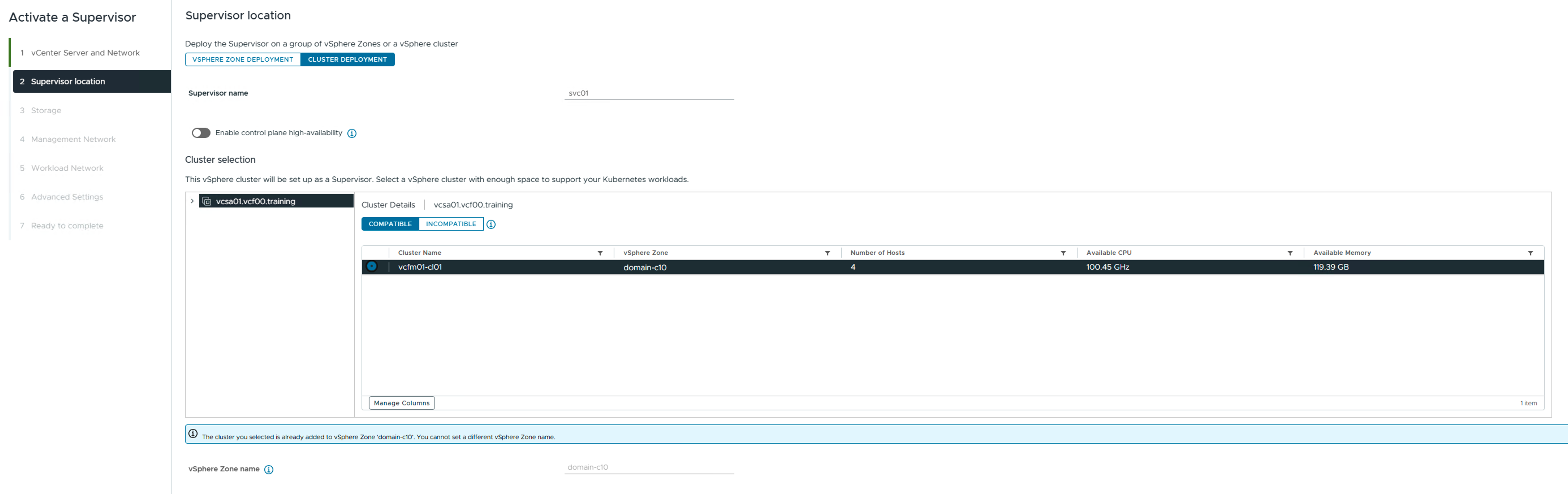Click the host count cell showing 4
This screenshot has width=1568, height=494.
853,267
